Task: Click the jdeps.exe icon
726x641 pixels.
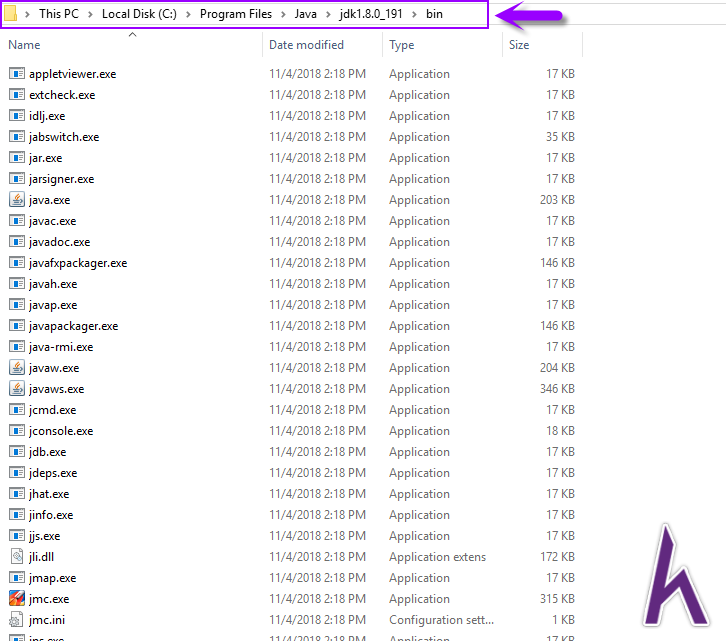Action: click(17, 472)
